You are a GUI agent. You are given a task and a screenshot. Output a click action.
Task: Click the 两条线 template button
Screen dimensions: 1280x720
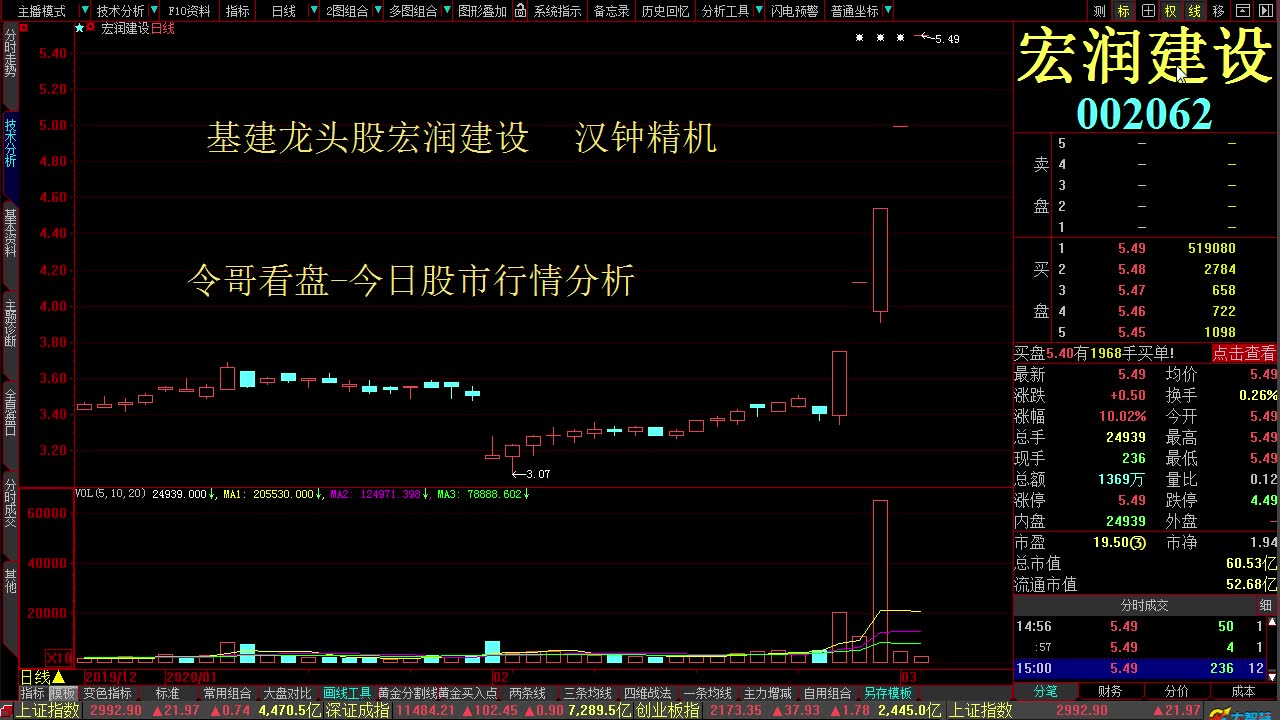click(527, 693)
